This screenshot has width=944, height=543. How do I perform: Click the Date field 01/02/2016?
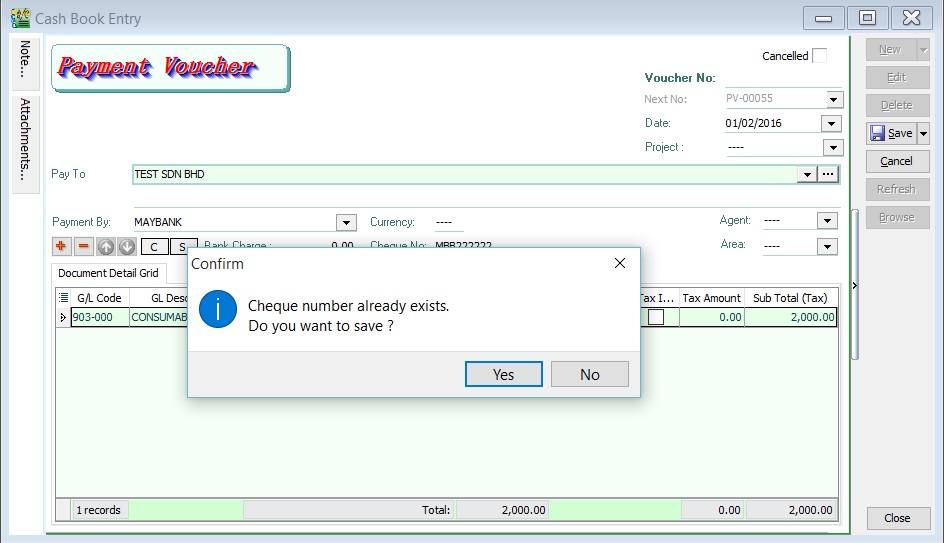click(772, 123)
